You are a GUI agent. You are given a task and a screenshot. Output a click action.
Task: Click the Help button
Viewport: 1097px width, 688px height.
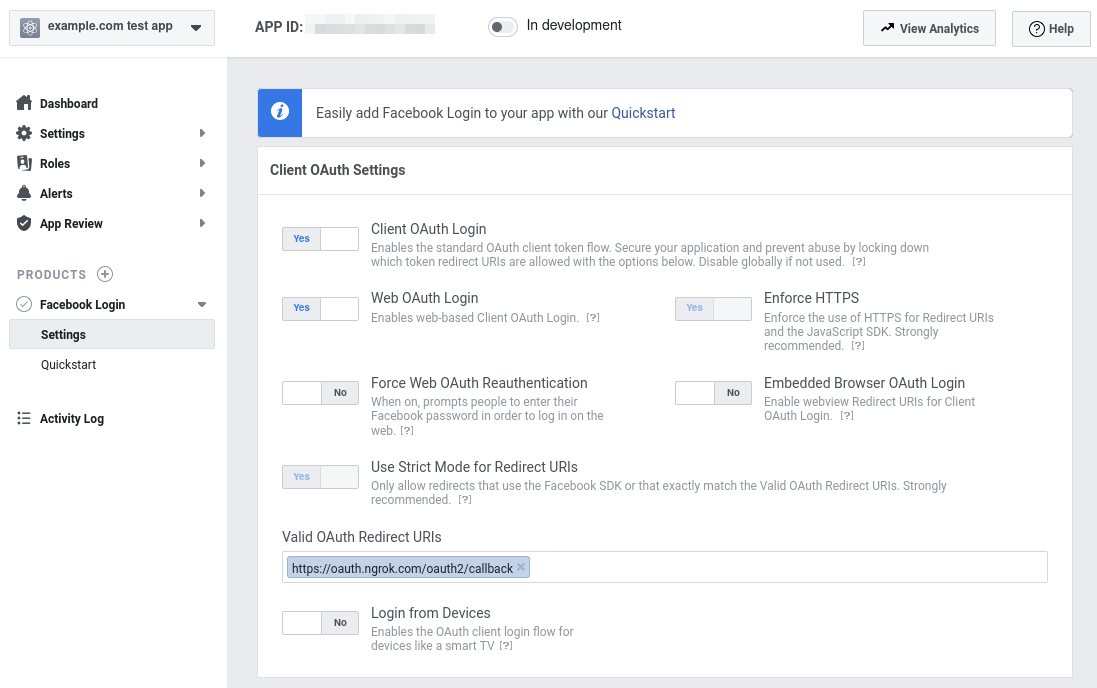[x=1051, y=29]
